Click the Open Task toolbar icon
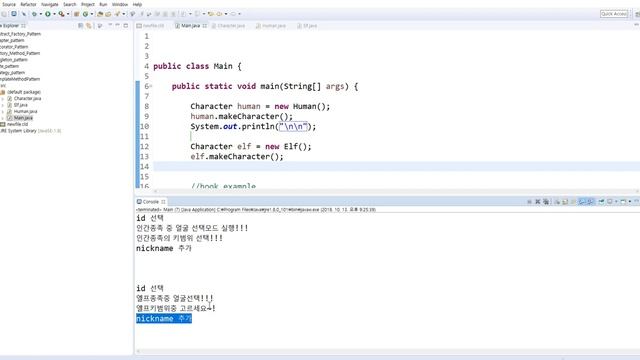 [108, 14]
